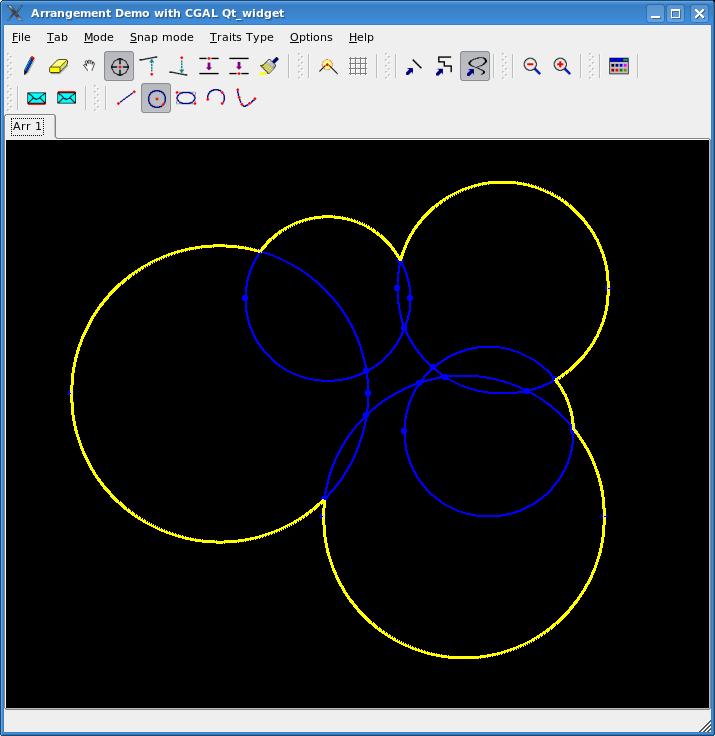This screenshot has width=715, height=736.
Task: Select the pencil insert tool
Action: [x=29, y=67]
